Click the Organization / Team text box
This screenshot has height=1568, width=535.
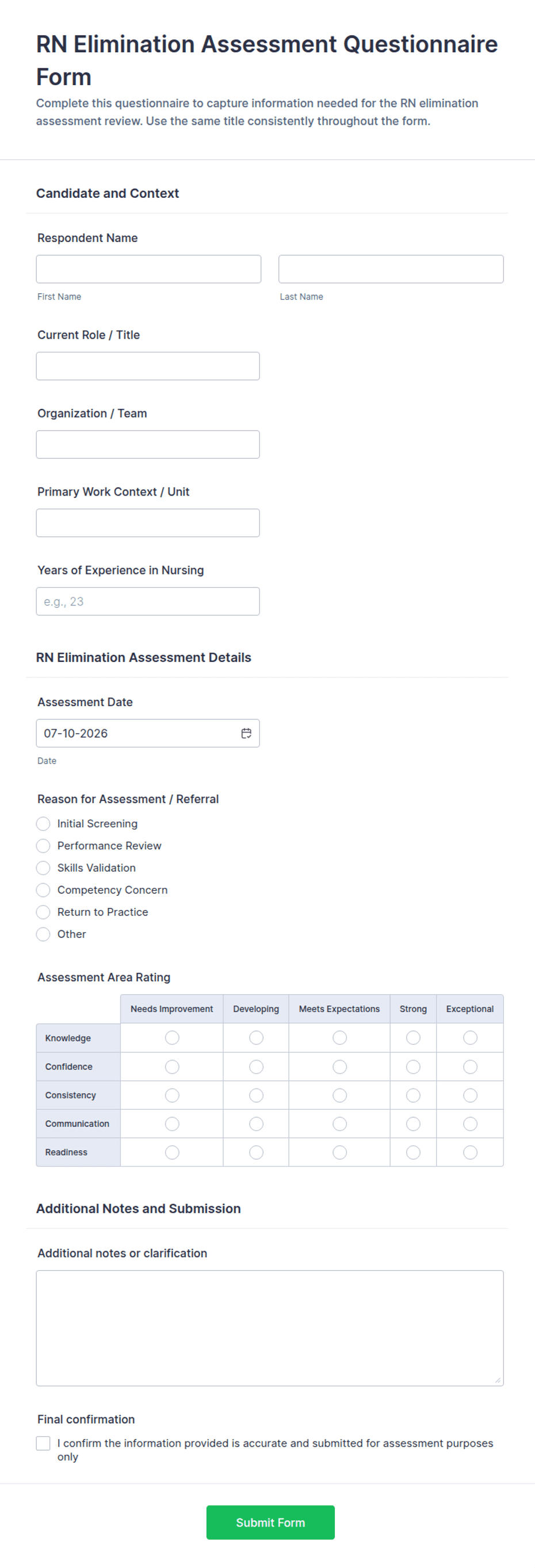(148, 444)
